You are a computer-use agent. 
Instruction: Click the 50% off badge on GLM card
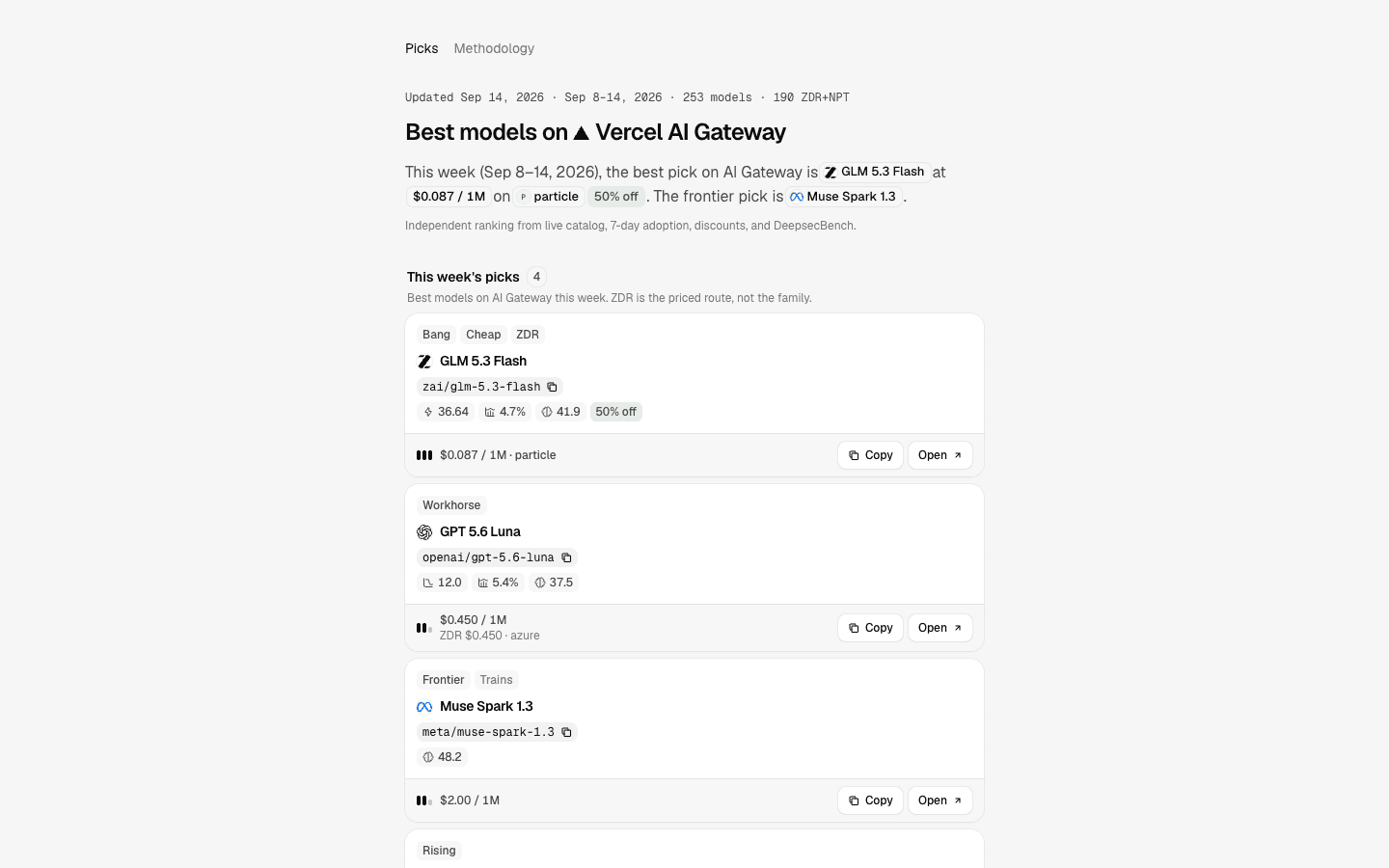click(615, 412)
